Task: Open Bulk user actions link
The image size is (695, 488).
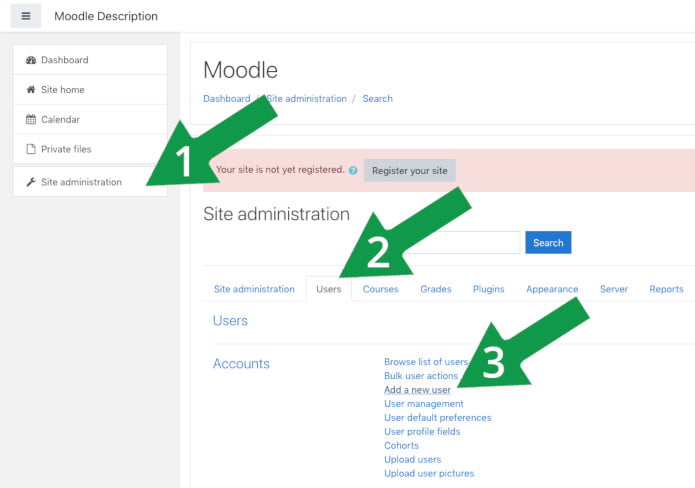Action: click(421, 375)
